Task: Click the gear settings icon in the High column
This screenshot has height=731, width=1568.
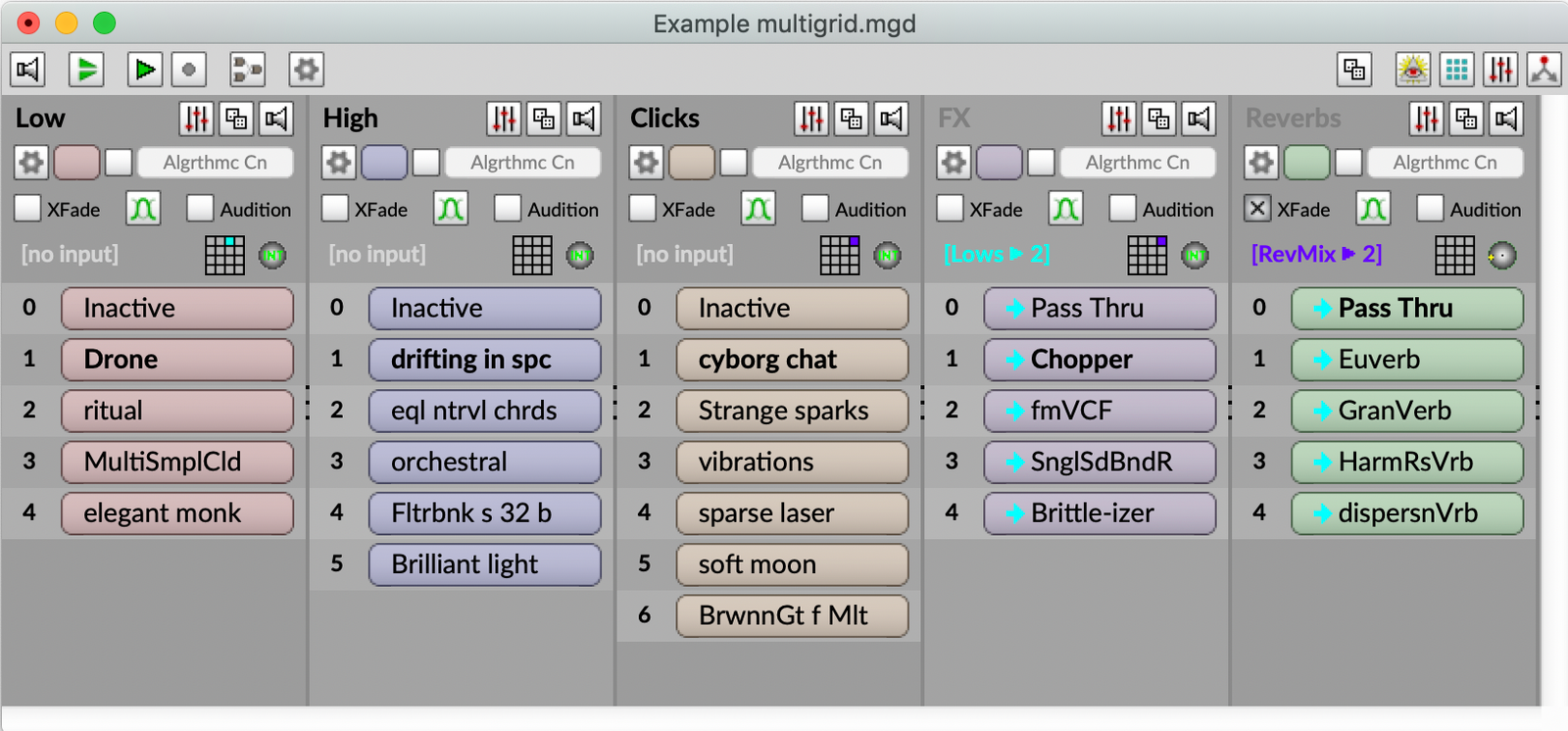Action: 338,162
